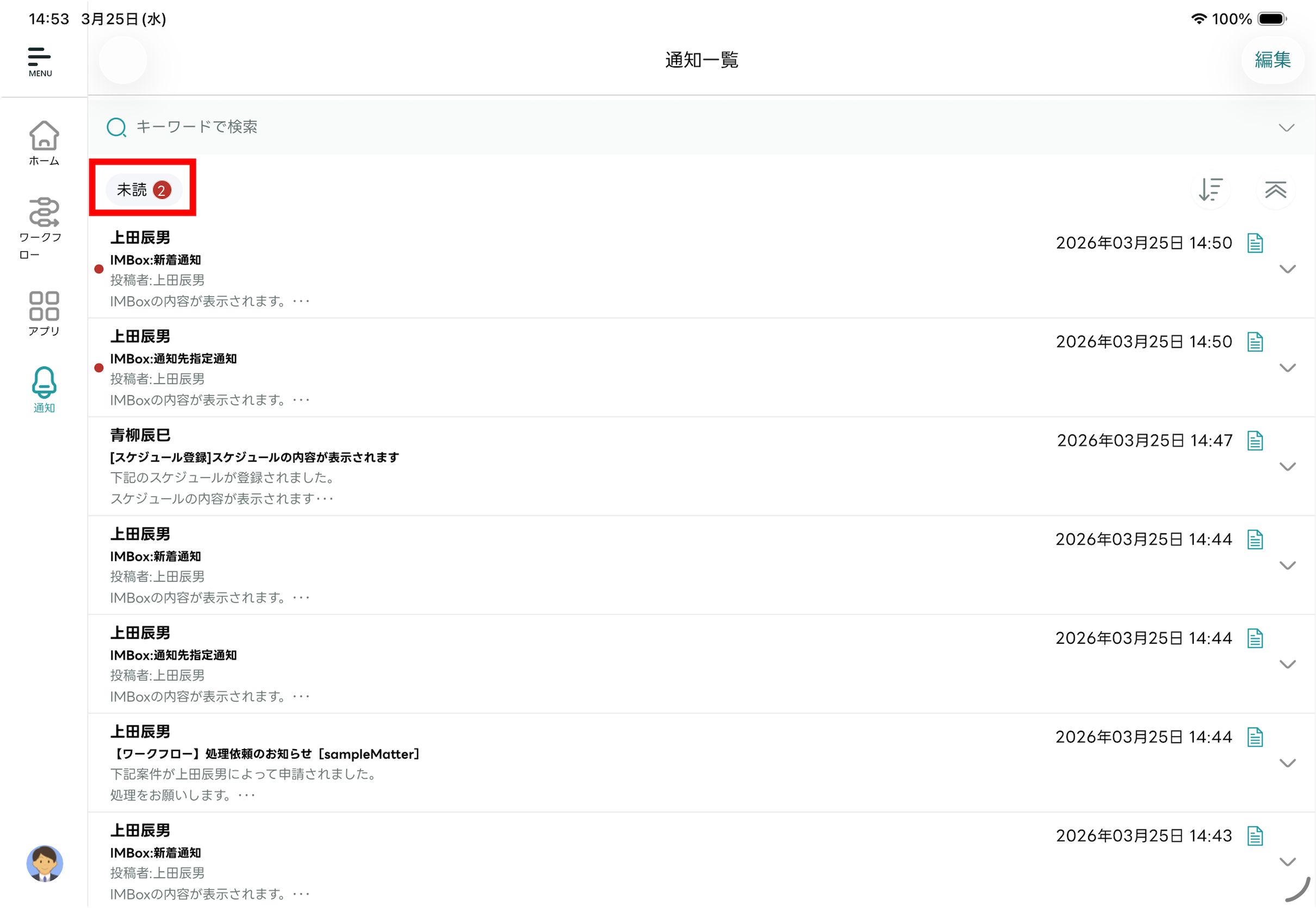
Task: Open the MENU hamburger icon
Action: (40, 61)
